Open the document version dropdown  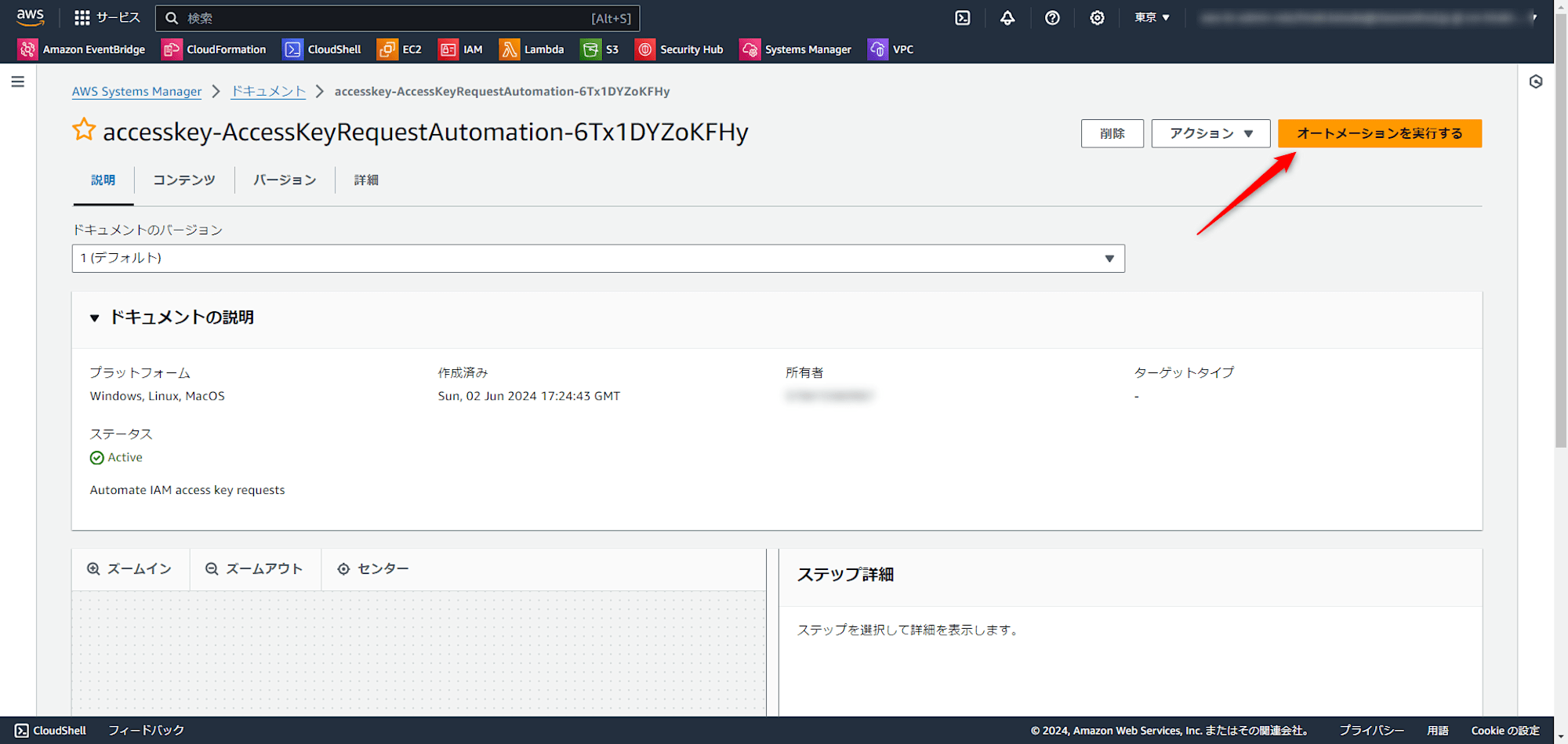pos(598,259)
